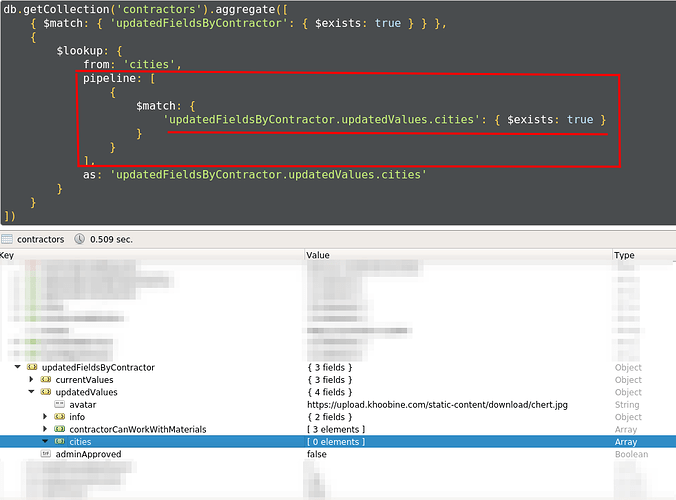The image size is (676, 500).
Task: Click the avatar string field icon
Action: 59,405
